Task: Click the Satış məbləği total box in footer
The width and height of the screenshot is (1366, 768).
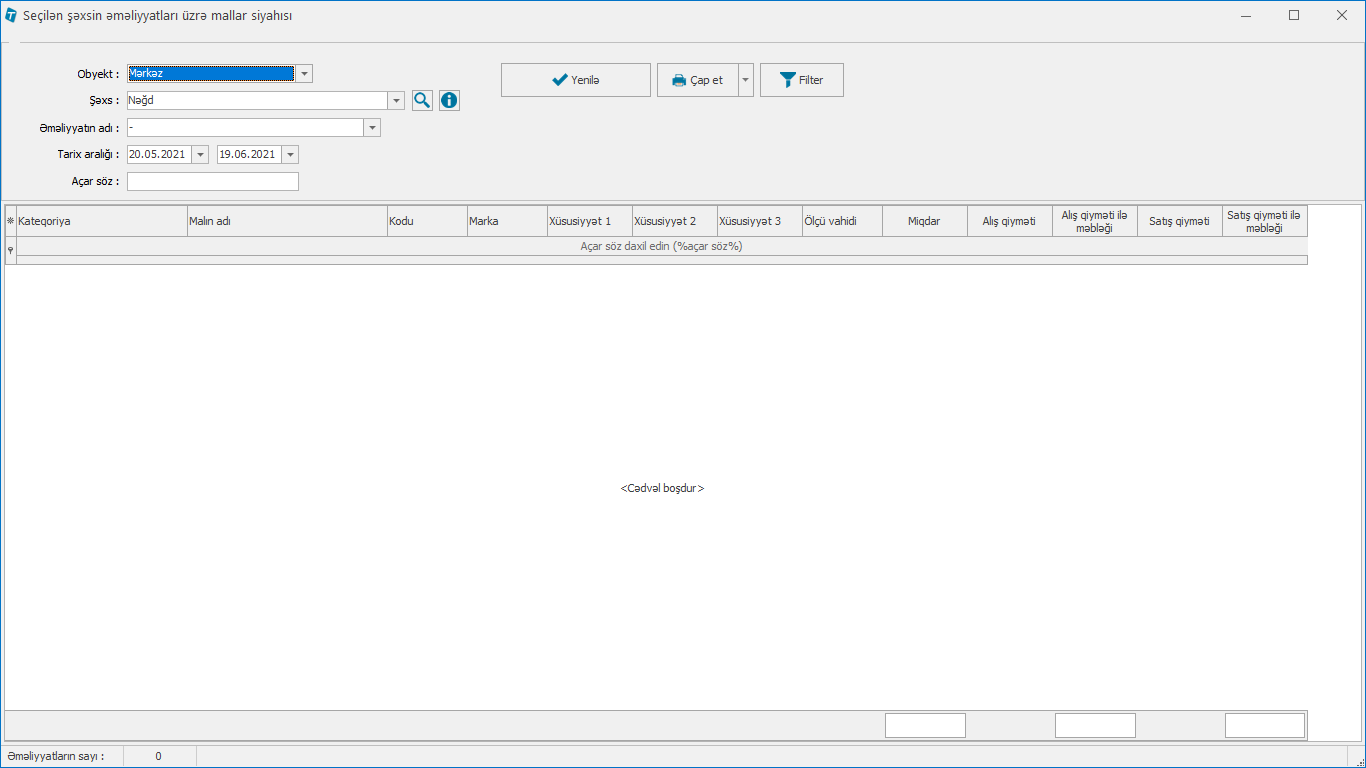Action: [x=1265, y=725]
